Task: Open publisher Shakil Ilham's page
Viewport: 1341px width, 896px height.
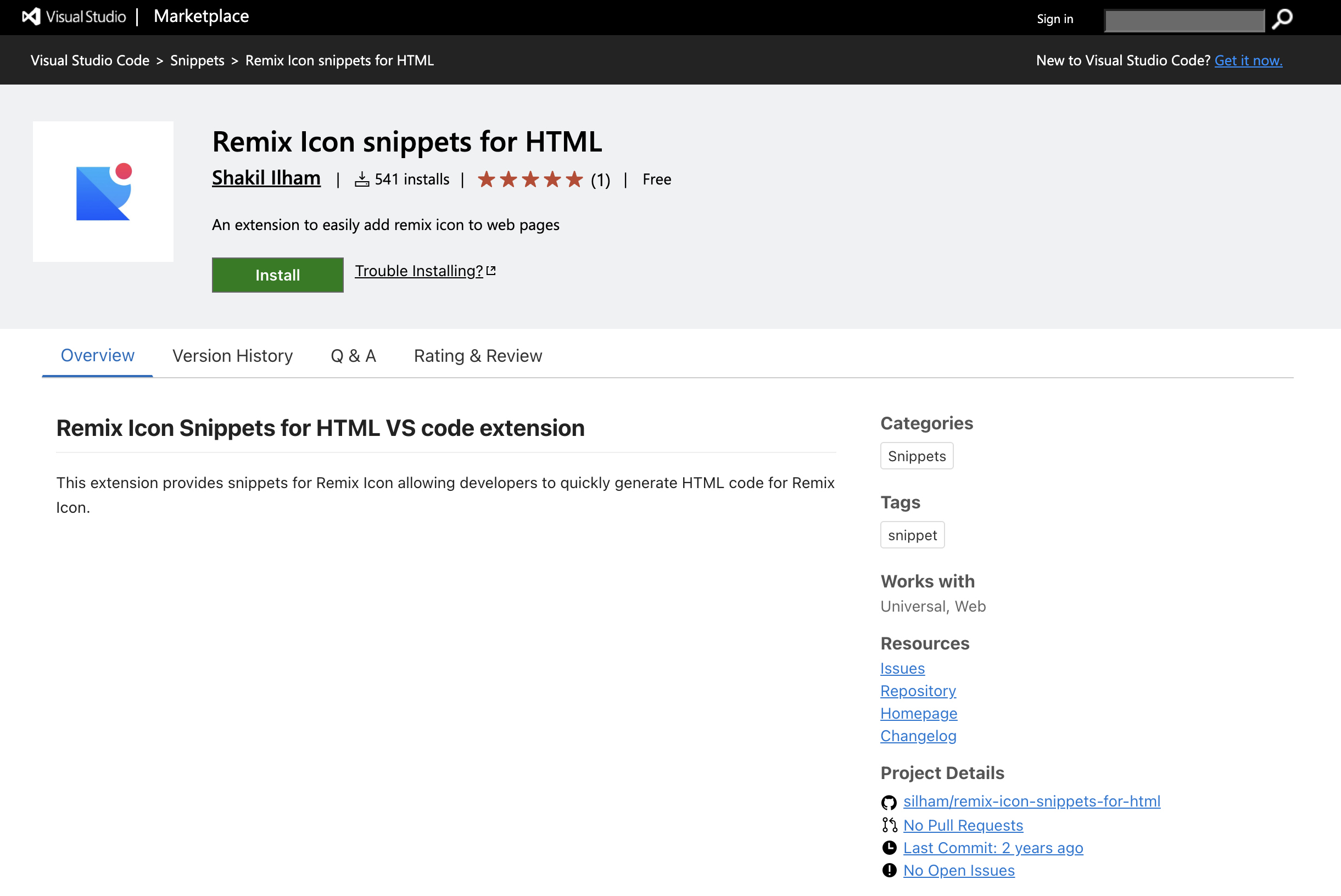Action: [x=266, y=178]
